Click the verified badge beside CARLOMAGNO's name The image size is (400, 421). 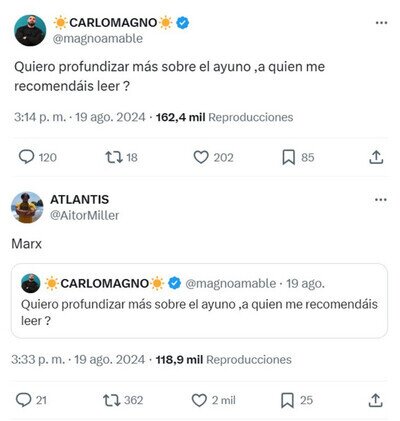[182, 23]
